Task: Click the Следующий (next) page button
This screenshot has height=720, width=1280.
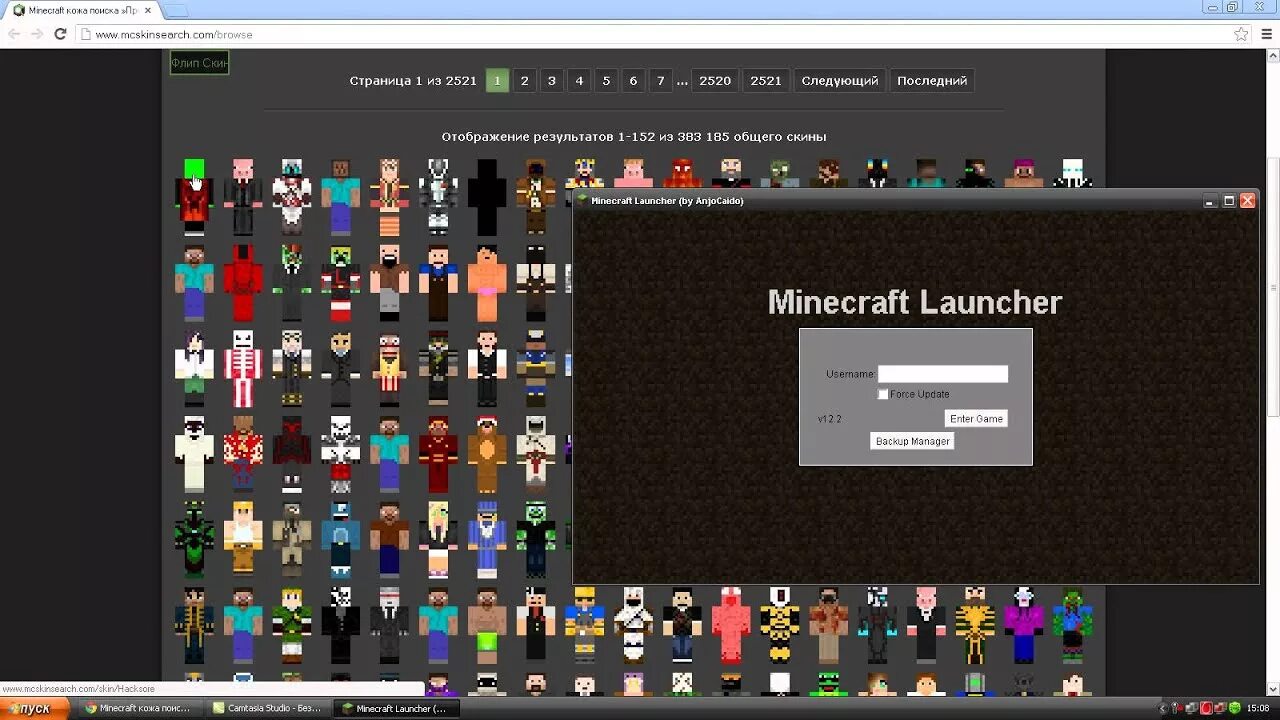Action: click(840, 81)
